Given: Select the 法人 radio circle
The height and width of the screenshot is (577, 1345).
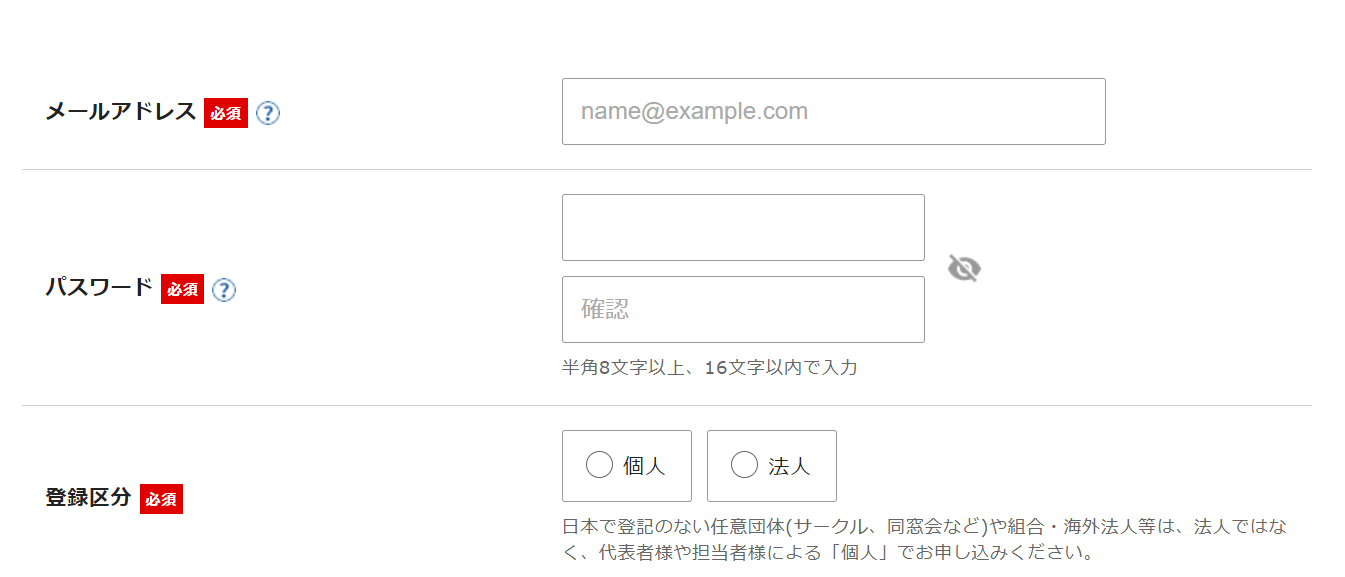Looking at the screenshot, I should pos(744,465).
